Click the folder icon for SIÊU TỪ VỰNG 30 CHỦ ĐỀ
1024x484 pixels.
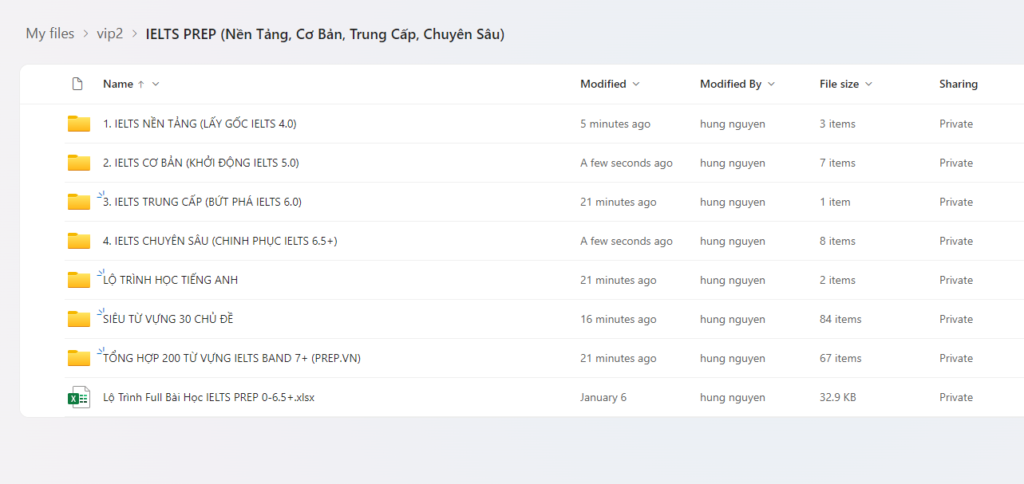79,319
